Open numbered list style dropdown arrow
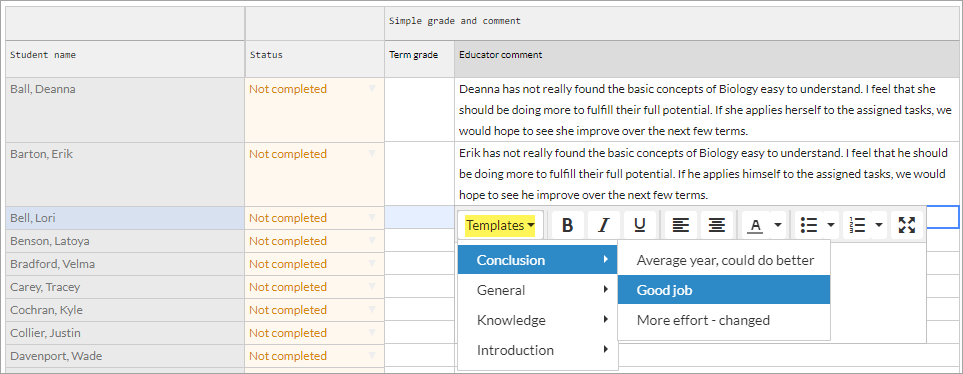 (879, 225)
